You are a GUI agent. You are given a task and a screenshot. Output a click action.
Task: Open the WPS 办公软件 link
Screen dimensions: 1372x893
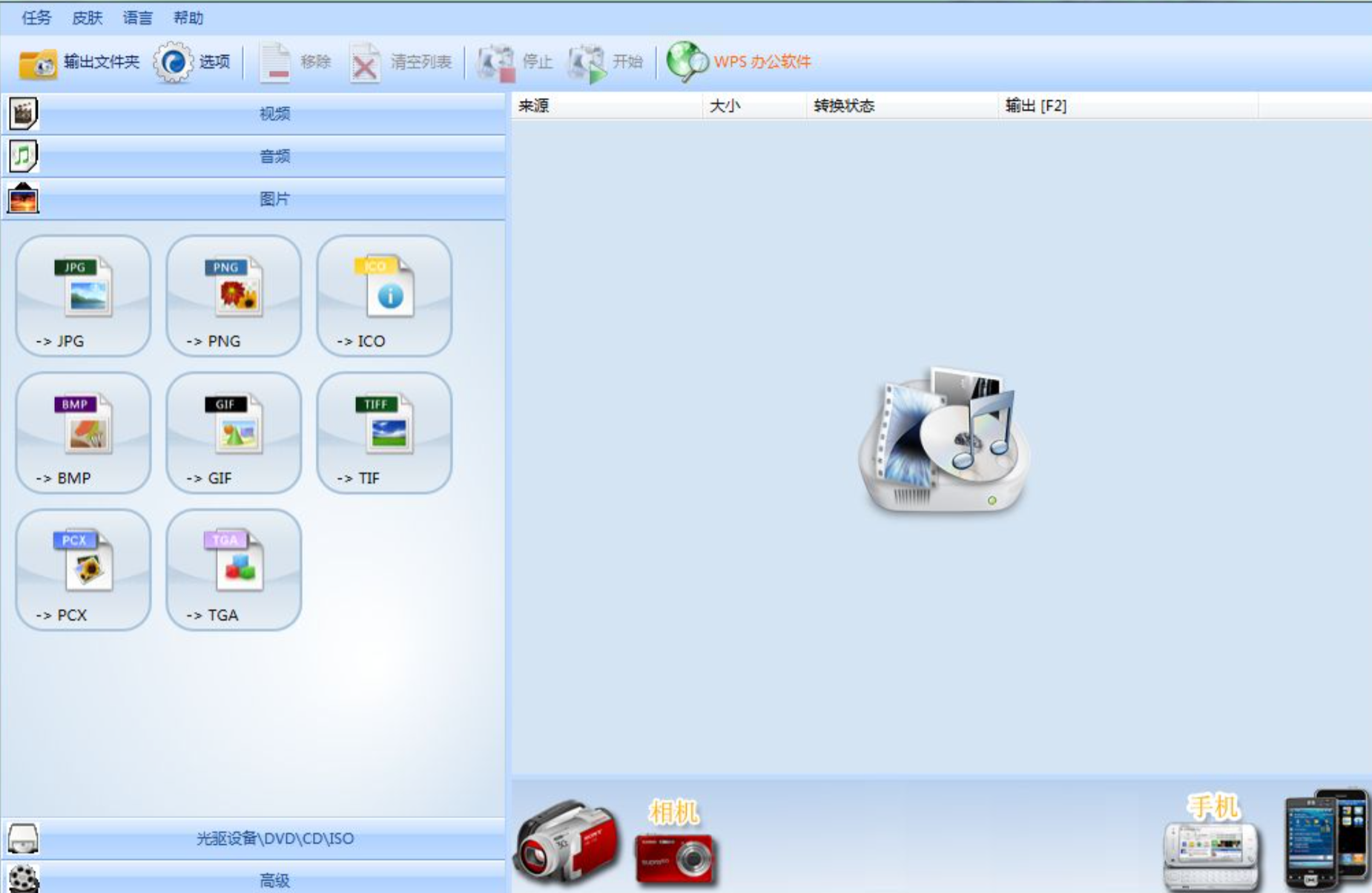pos(739,62)
